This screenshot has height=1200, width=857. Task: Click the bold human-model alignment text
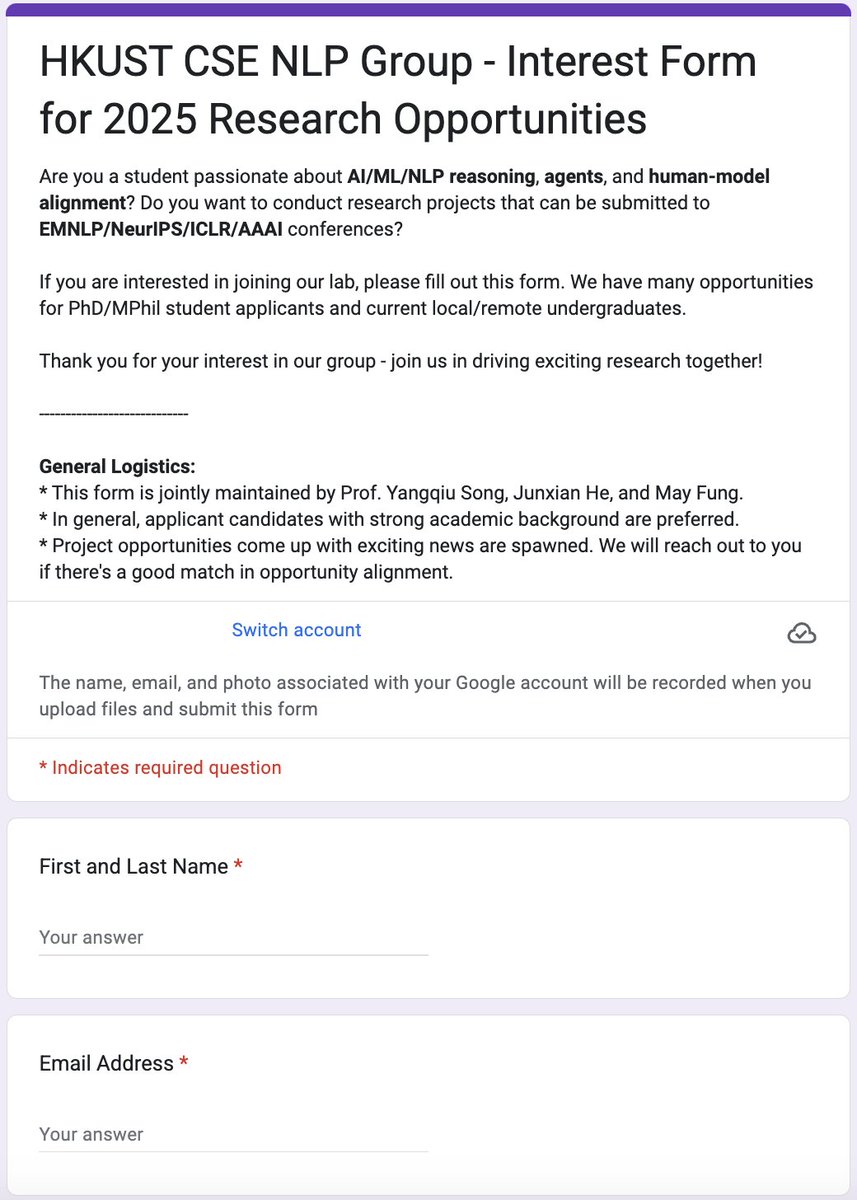click(405, 190)
